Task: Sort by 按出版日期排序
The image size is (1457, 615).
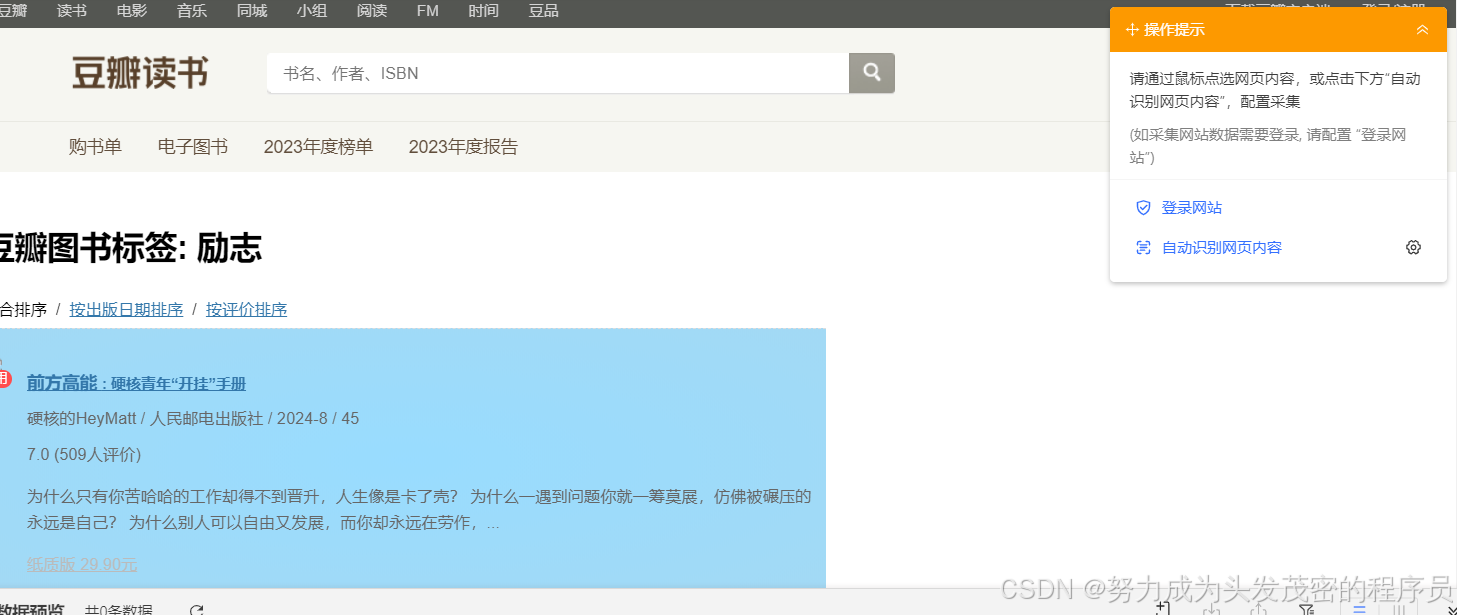Action: [126, 310]
